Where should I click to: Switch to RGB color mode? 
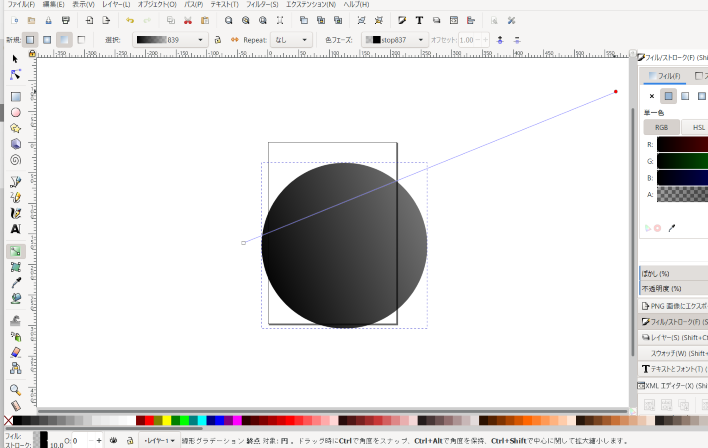(x=661, y=127)
